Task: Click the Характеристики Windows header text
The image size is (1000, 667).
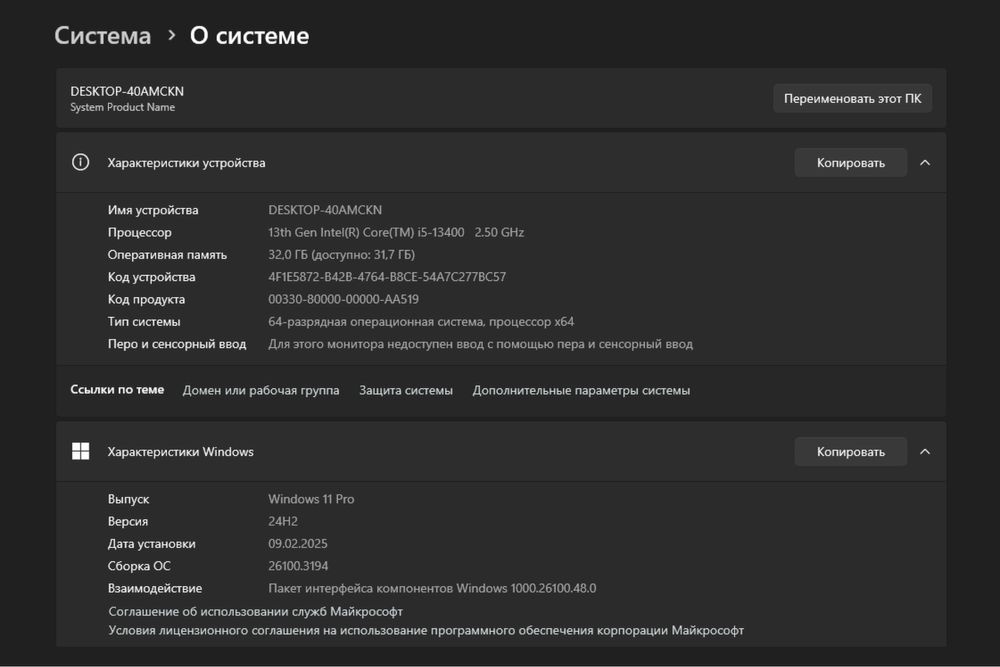Action: 180,451
